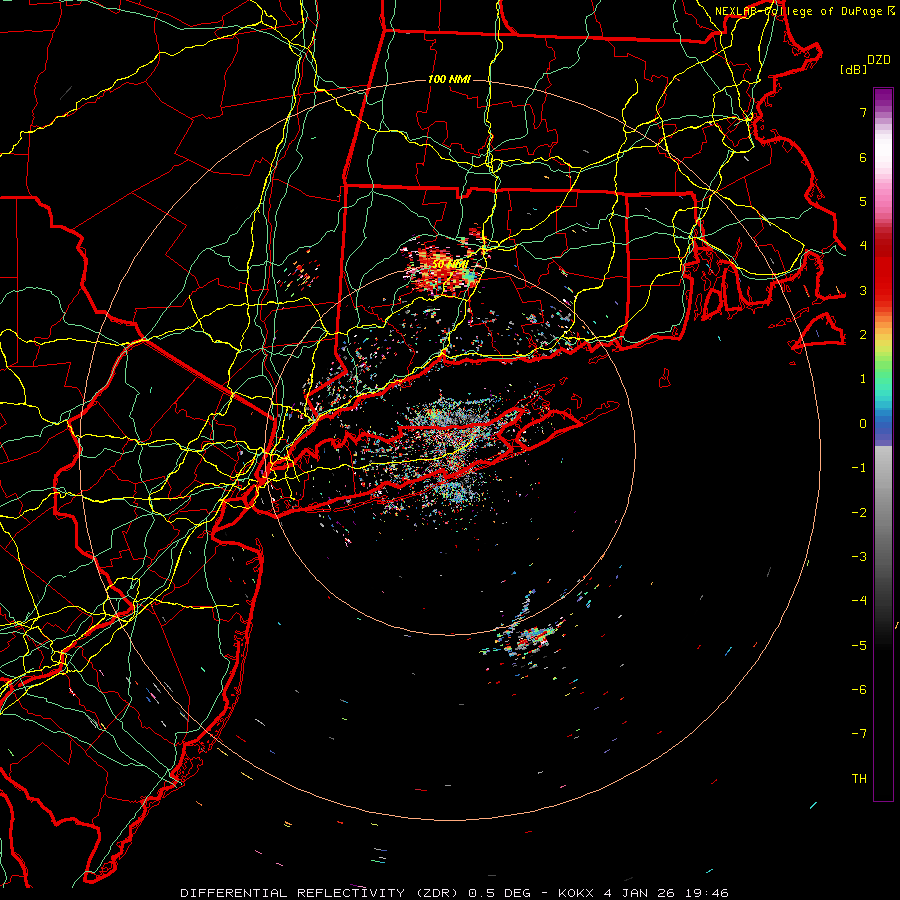The image size is (900, 900).
Task: Pick the gray segment near -2 dB
Action: (x=883, y=513)
